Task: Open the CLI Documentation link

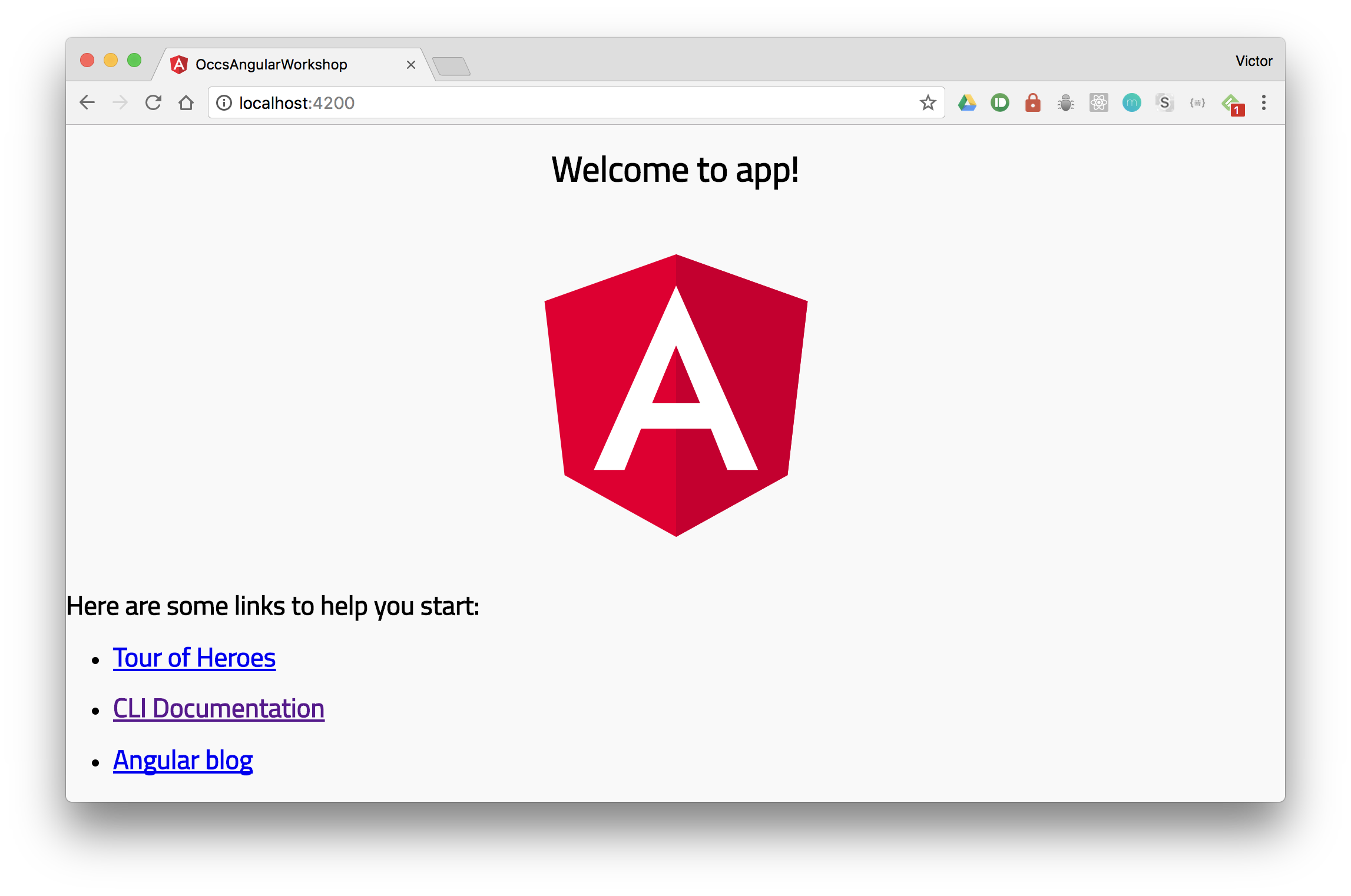Action: 218,709
